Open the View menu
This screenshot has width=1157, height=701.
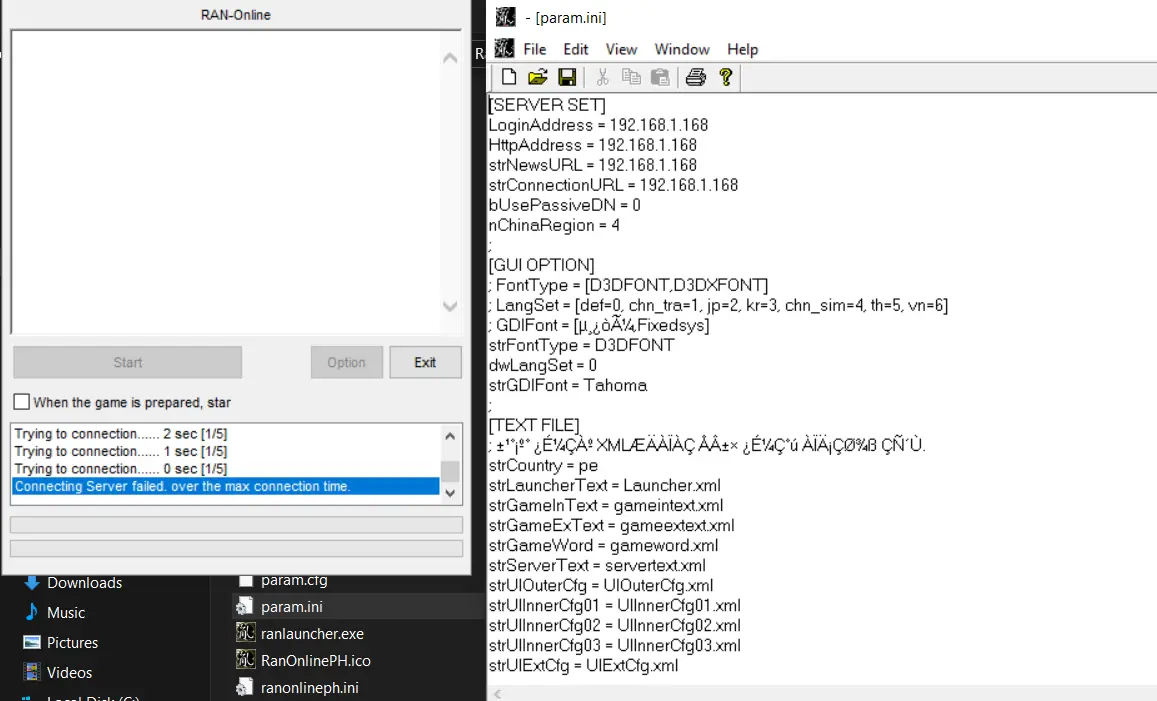pos(621,49)
